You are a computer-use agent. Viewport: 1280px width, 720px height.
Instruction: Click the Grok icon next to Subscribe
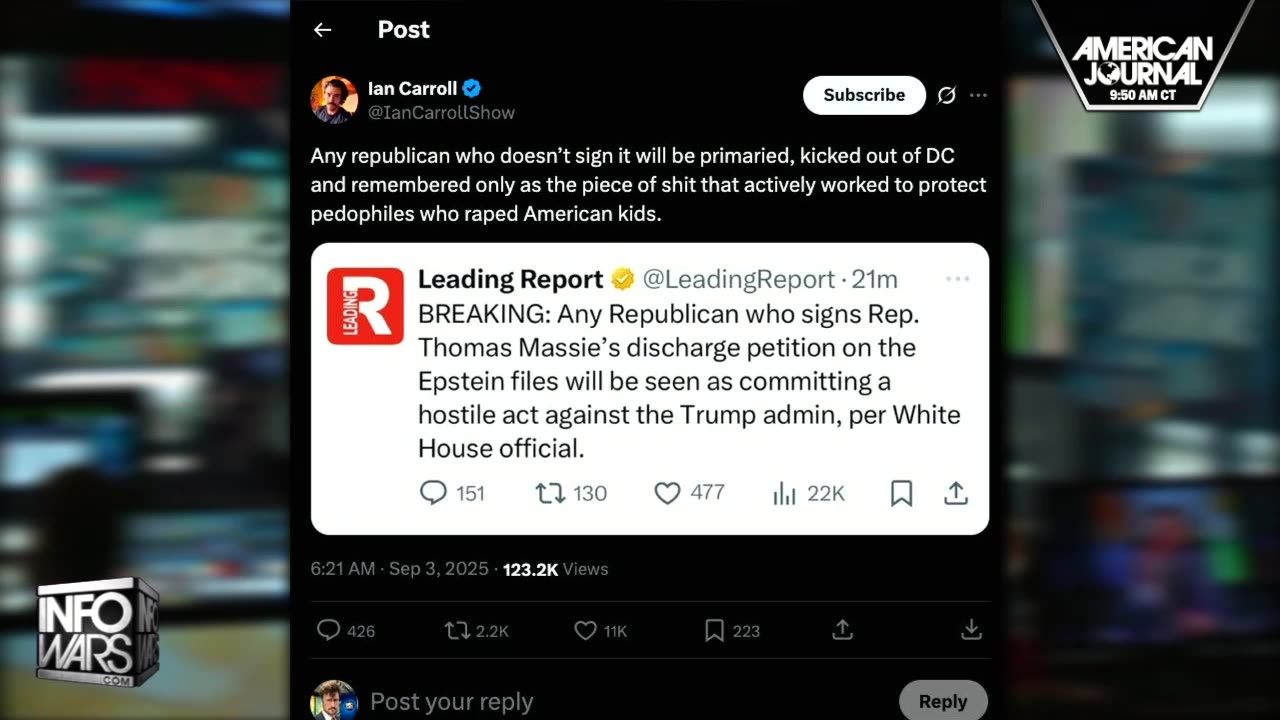click(946, 95)
